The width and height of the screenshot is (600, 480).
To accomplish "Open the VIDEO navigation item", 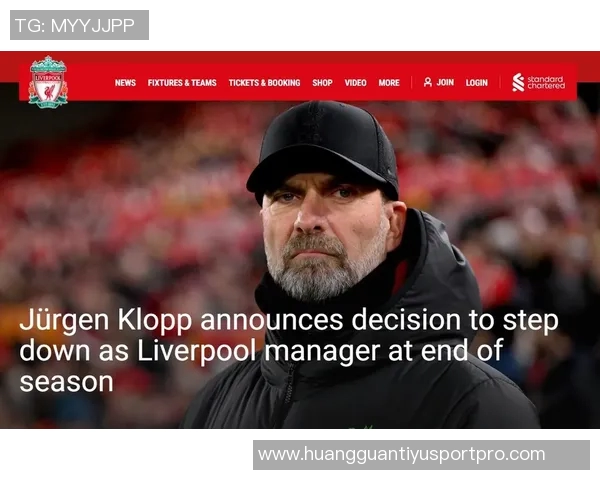I will pyautogui.click(x=355, y=83).
